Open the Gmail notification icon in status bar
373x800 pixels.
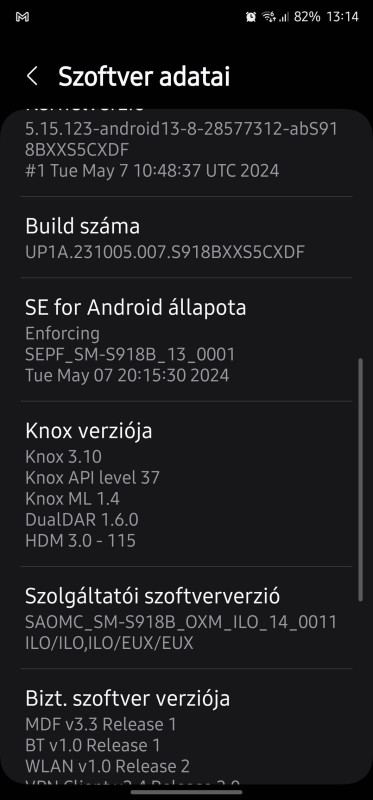click(x=22, y=17)
